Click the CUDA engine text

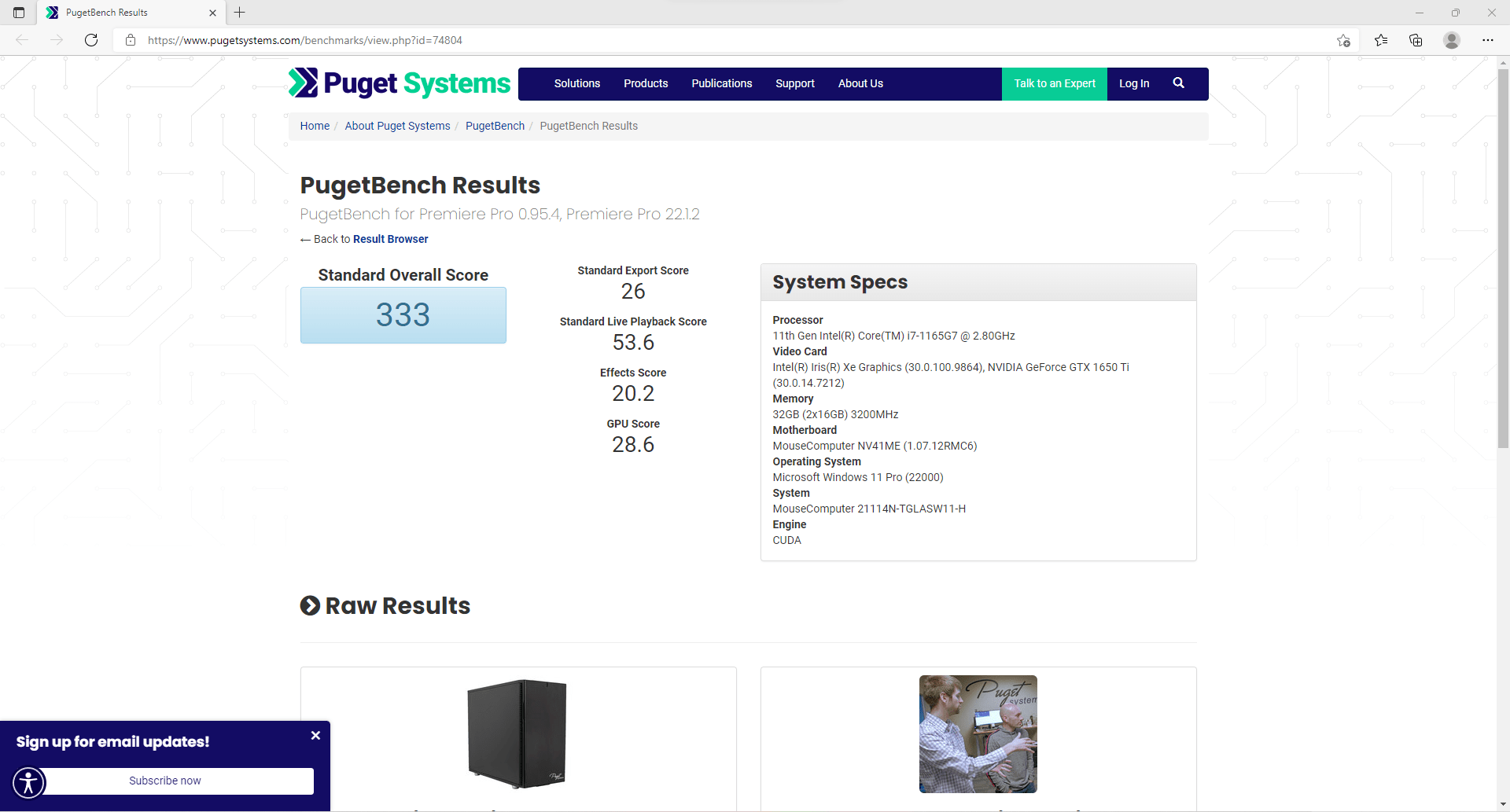786,540
